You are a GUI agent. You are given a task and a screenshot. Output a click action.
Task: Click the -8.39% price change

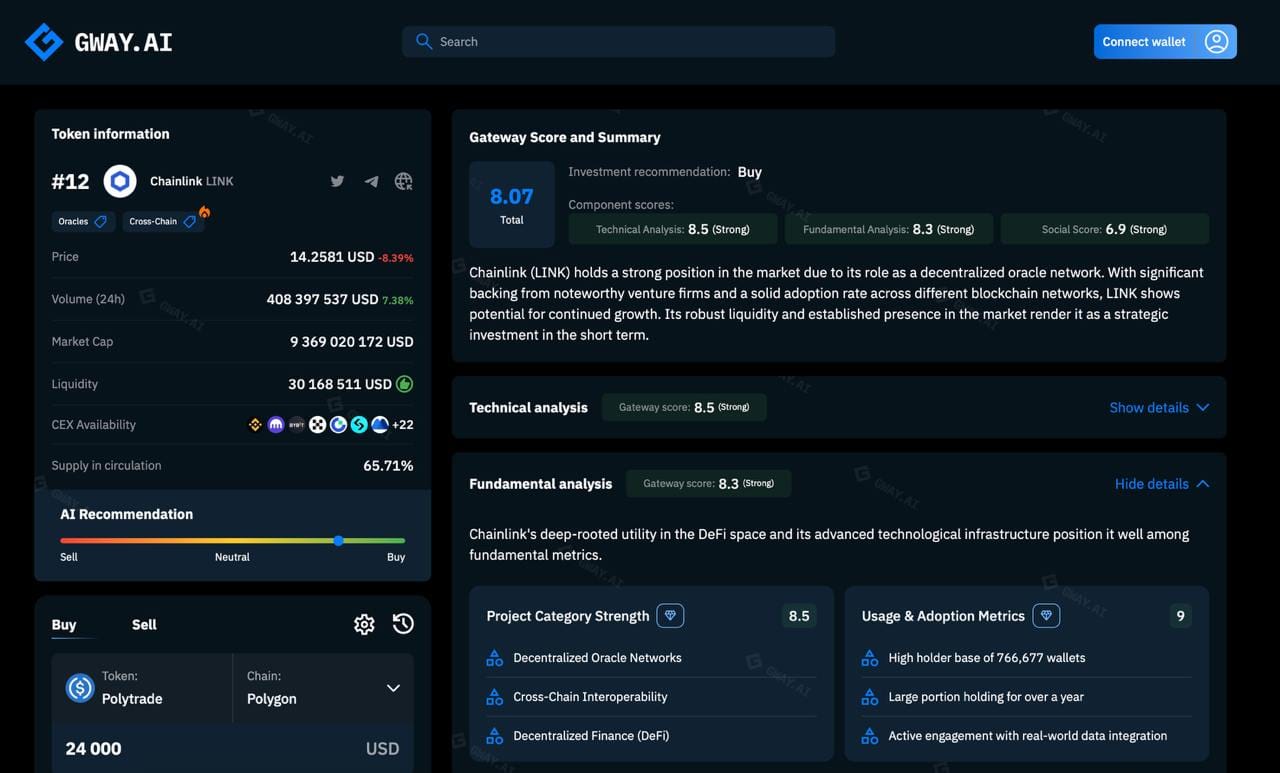click(396, 258)
